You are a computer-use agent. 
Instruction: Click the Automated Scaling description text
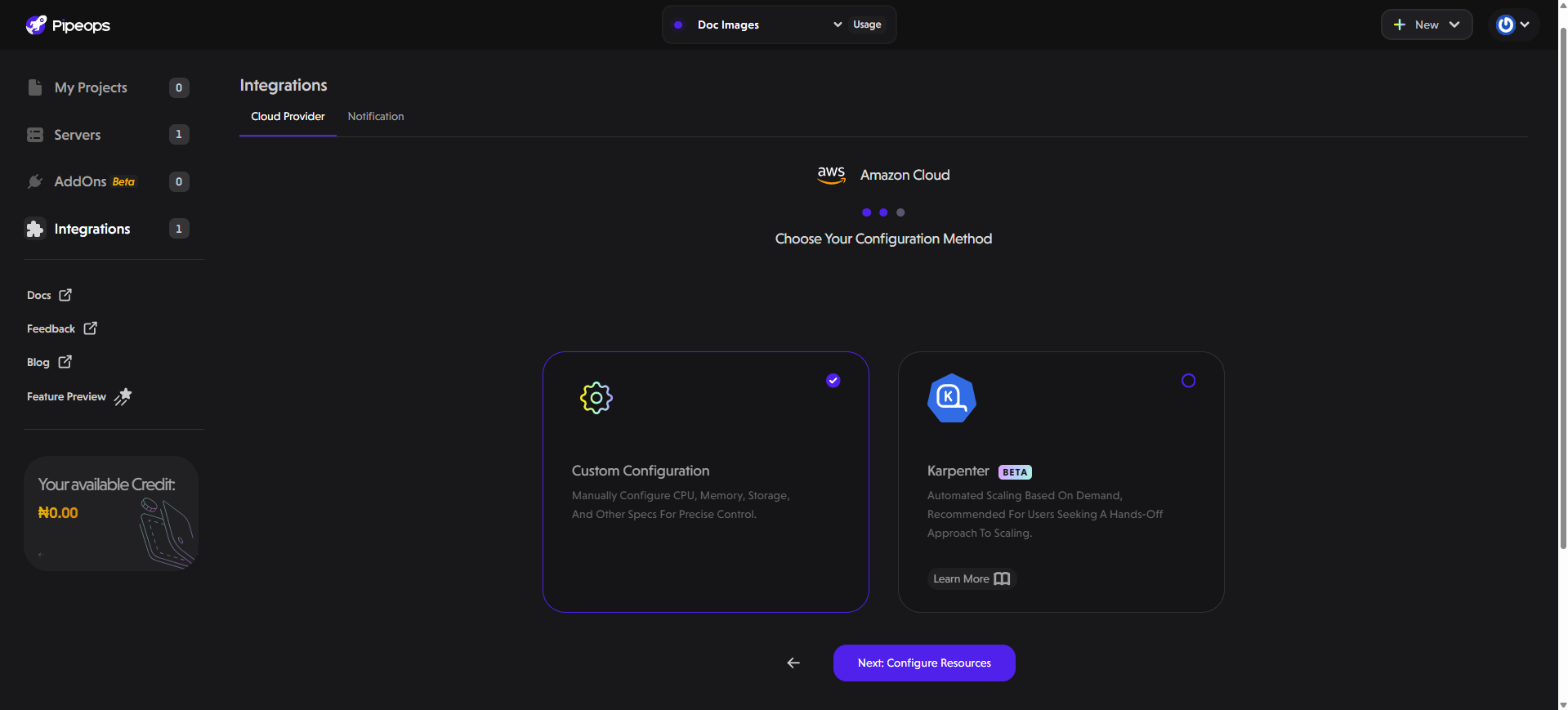click(1045, 514)
